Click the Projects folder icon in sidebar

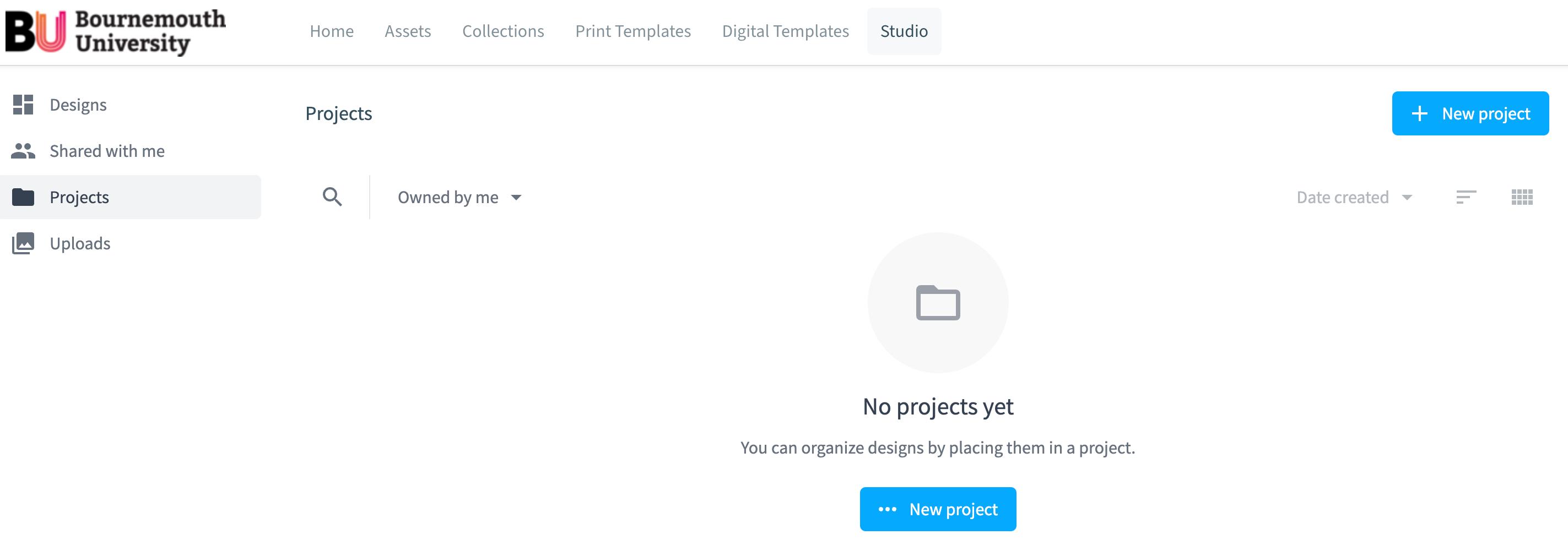[23, 197]
